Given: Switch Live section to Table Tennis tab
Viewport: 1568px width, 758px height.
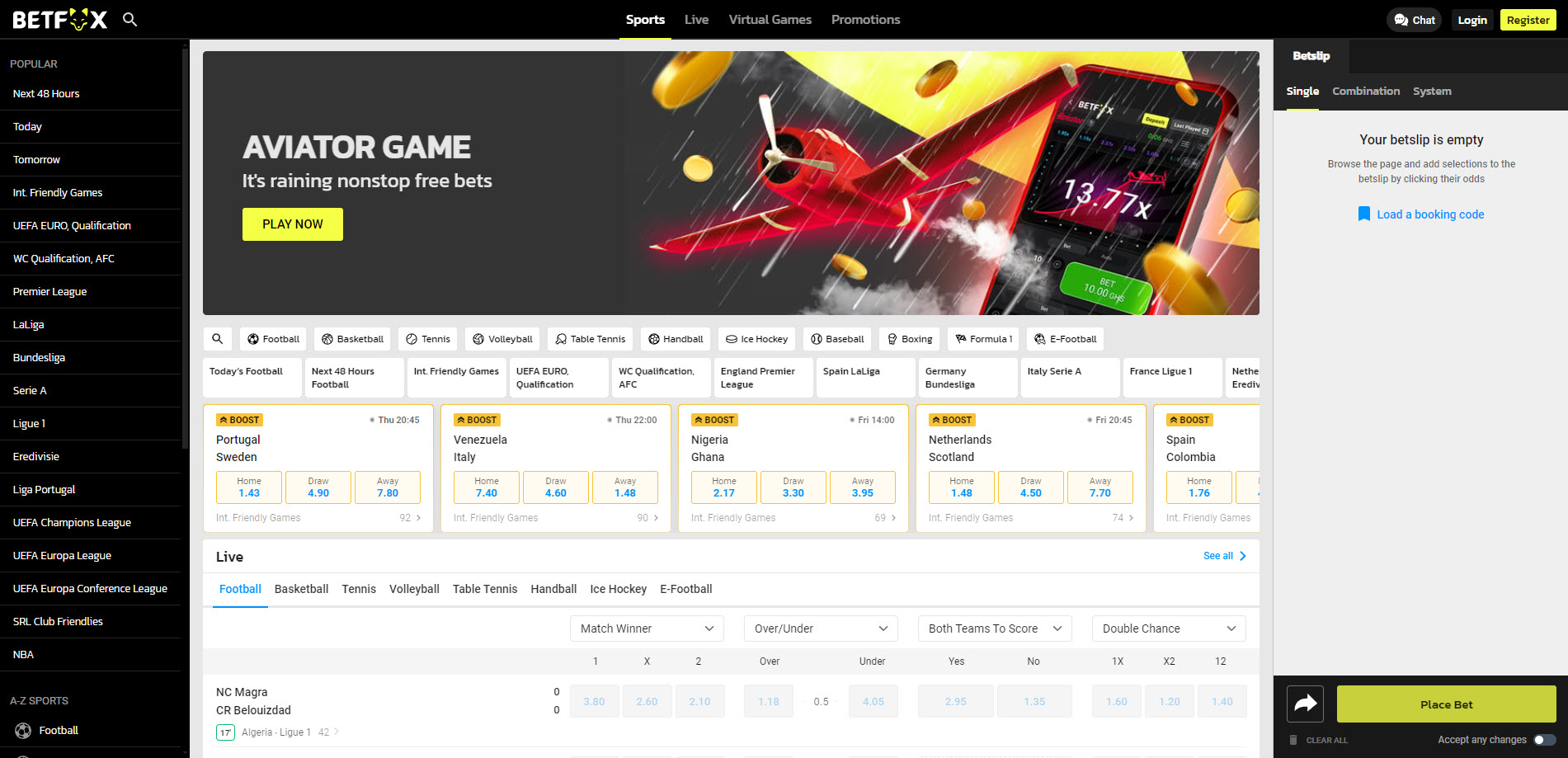Looking at the screenshot, I should [485, 589].
